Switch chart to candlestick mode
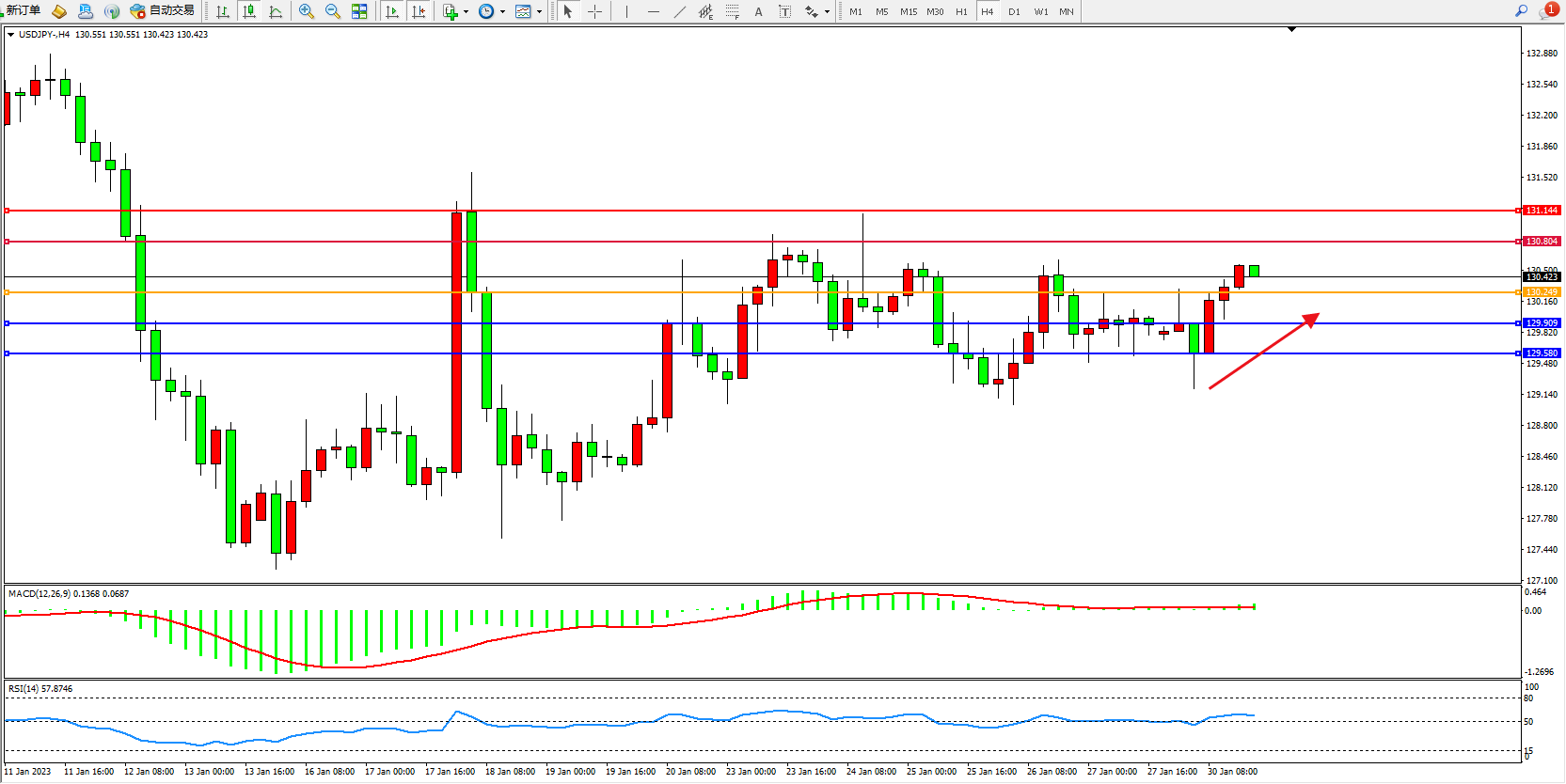1566x784 pixels. tap(249, 11)
